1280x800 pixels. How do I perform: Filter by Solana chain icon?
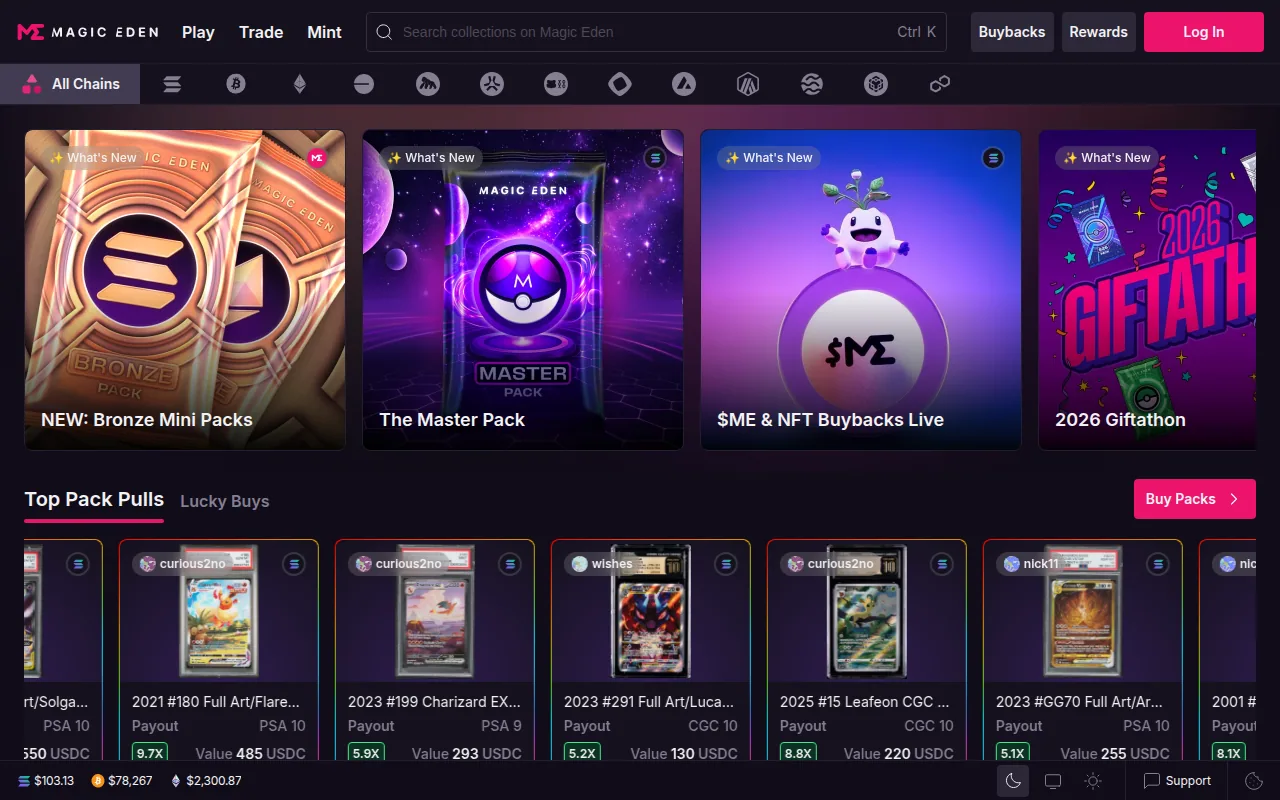pyautogui.click(x=172, y=85)
